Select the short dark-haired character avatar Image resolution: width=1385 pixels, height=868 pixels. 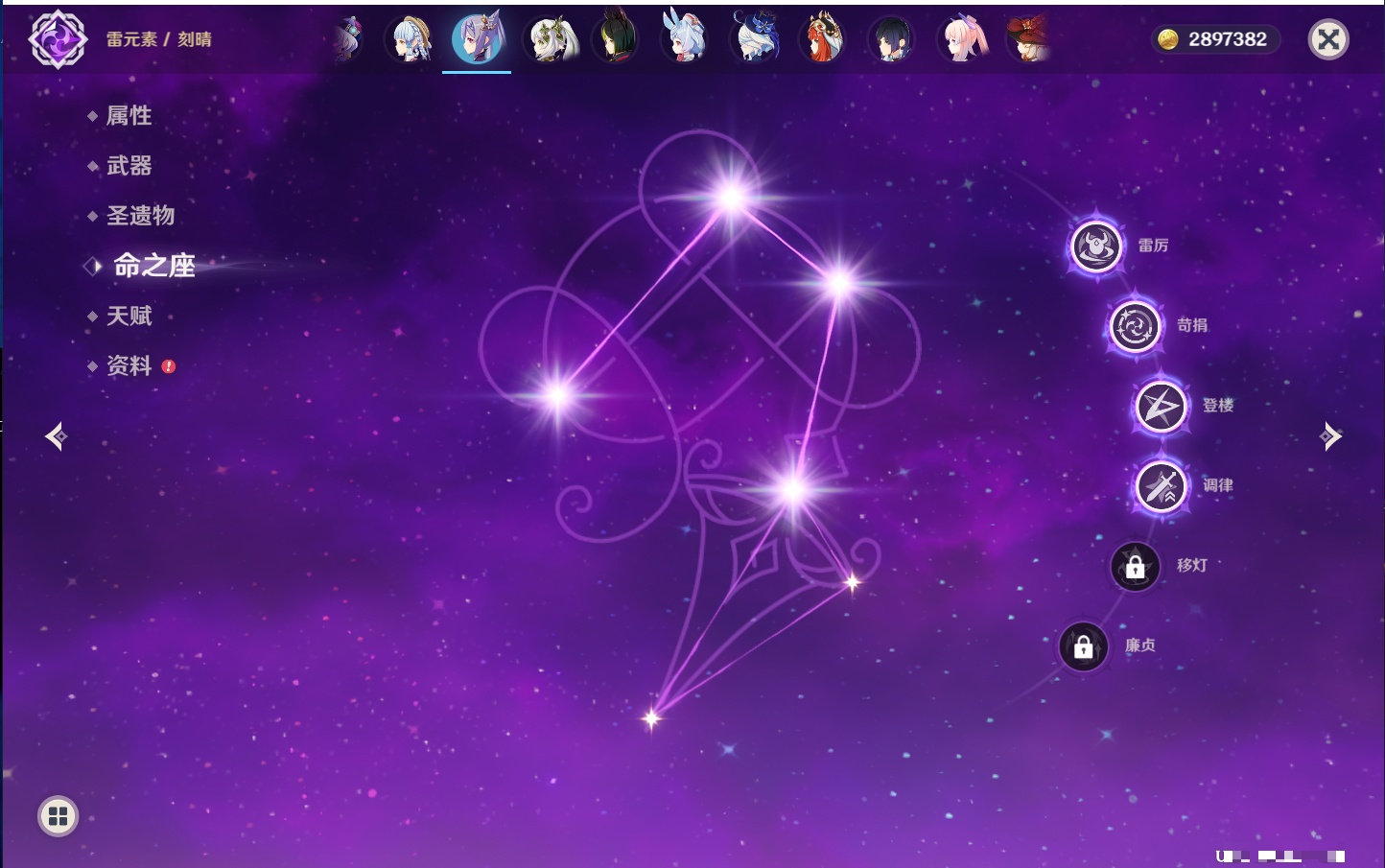891,39
